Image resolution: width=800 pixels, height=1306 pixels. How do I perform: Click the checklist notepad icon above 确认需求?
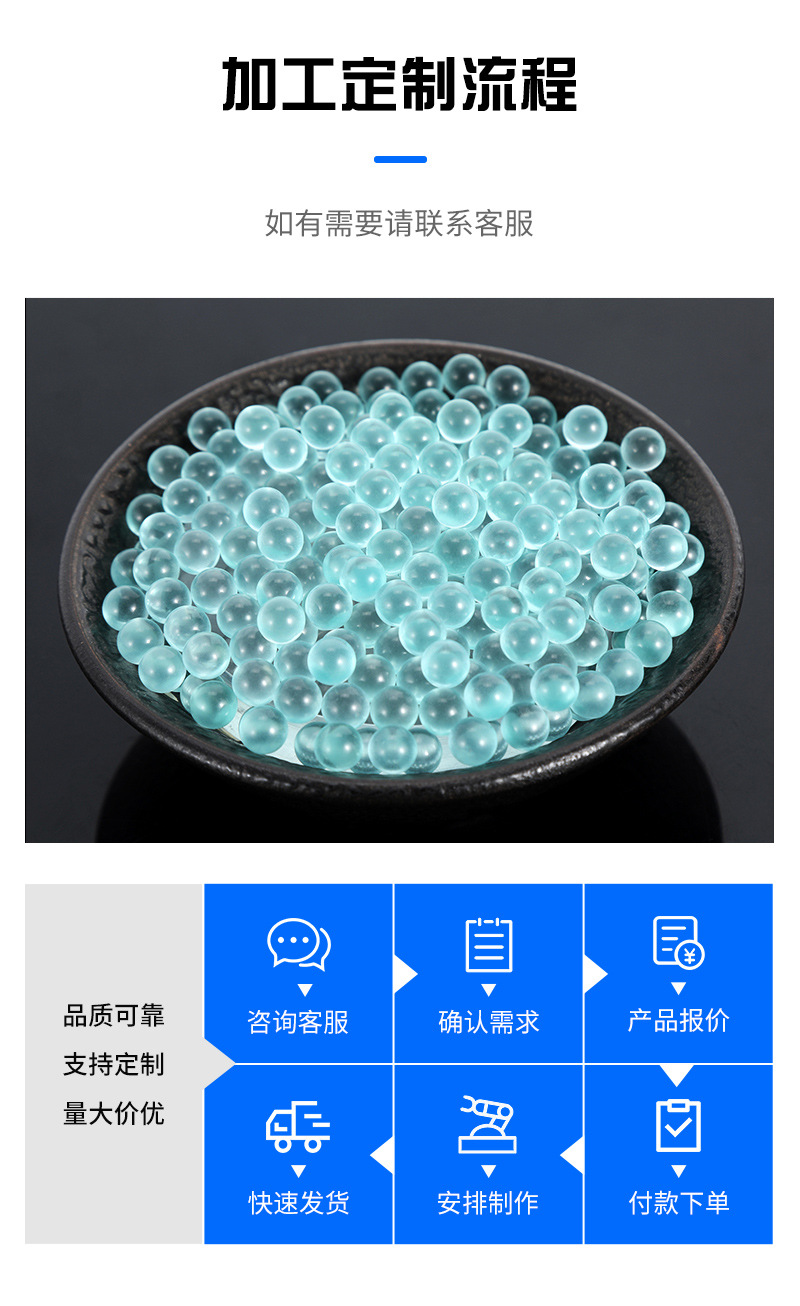pos(489,944)
